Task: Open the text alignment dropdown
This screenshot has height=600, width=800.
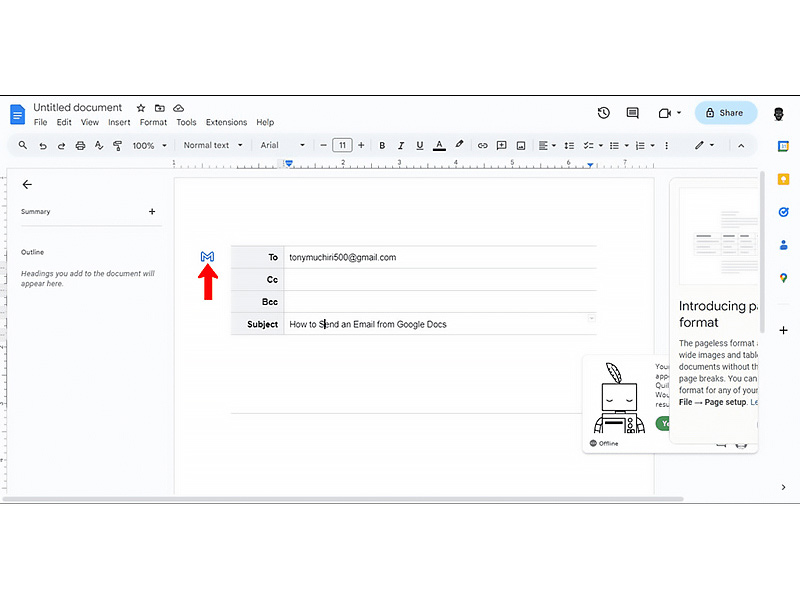Action: pyautogui.click(x=547, y=146)
